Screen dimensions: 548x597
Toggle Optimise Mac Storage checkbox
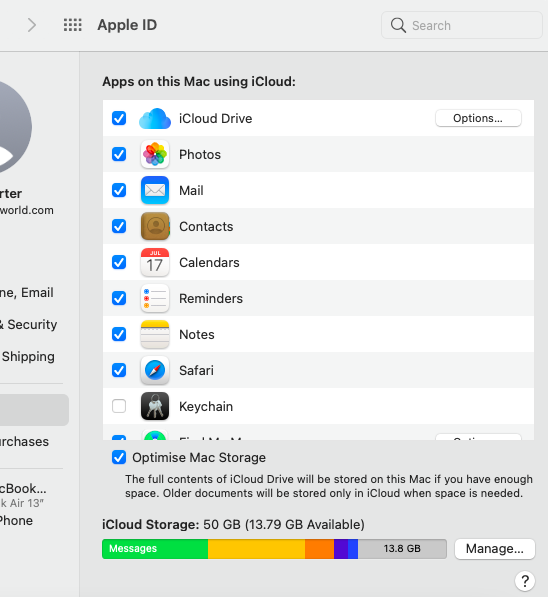coord(119,457)
